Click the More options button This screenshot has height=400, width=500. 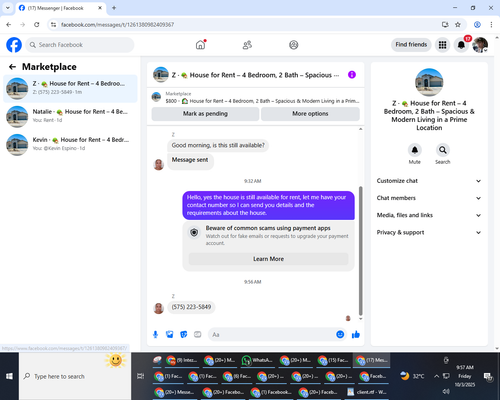310,114
